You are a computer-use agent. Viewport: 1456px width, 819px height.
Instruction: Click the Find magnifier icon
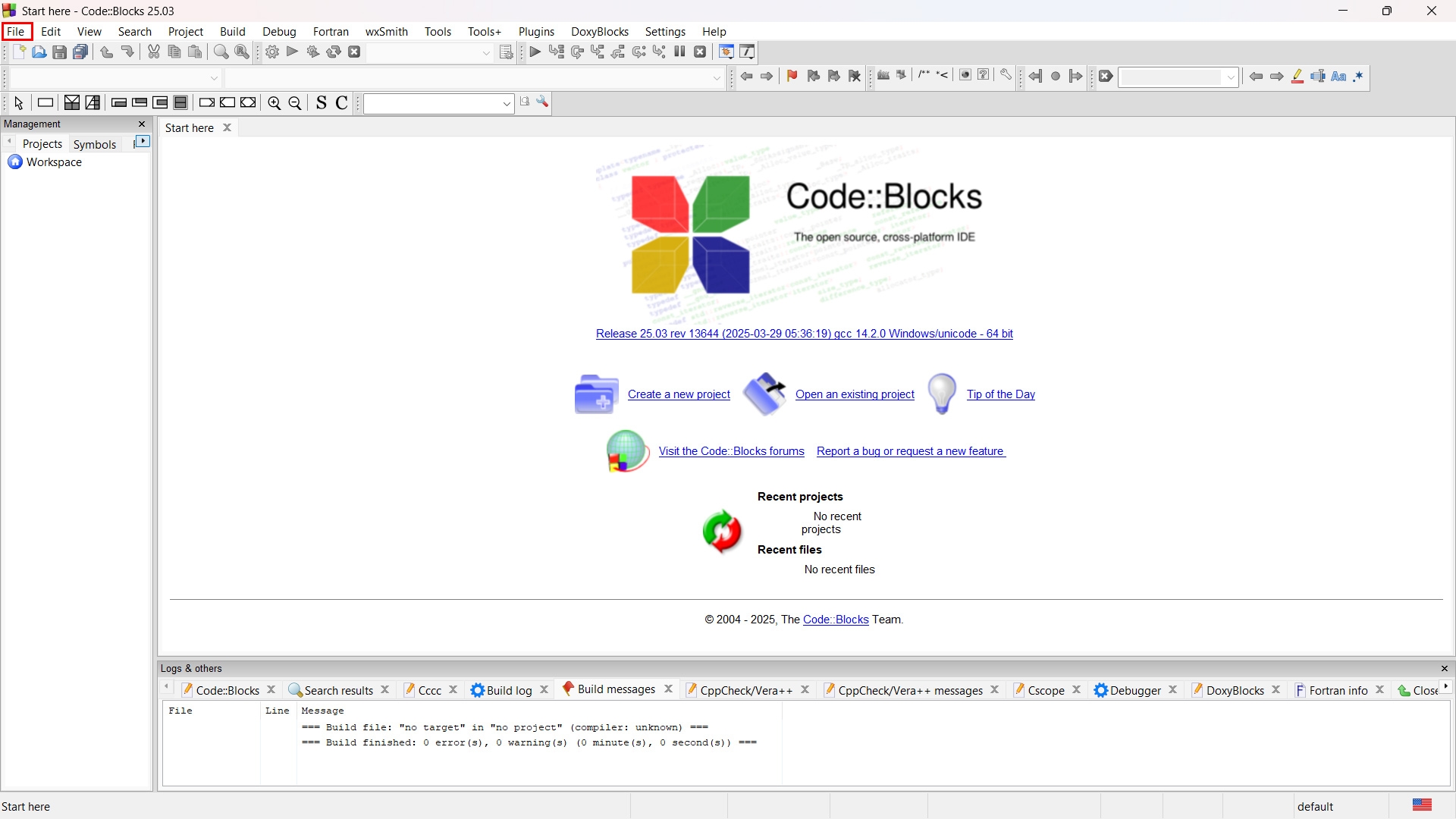(221, 52)
